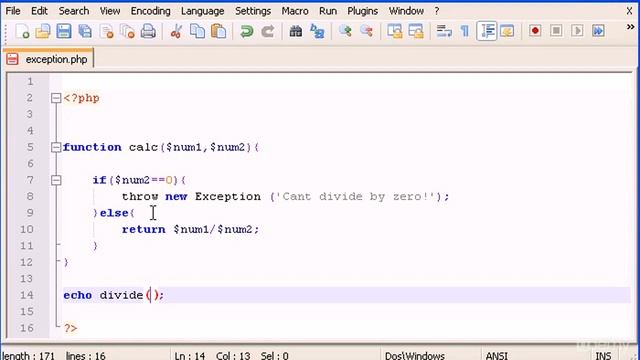Open the Macro menu
Image resolution: width=640 pixels, height=360 pixels.
[295, 11]
